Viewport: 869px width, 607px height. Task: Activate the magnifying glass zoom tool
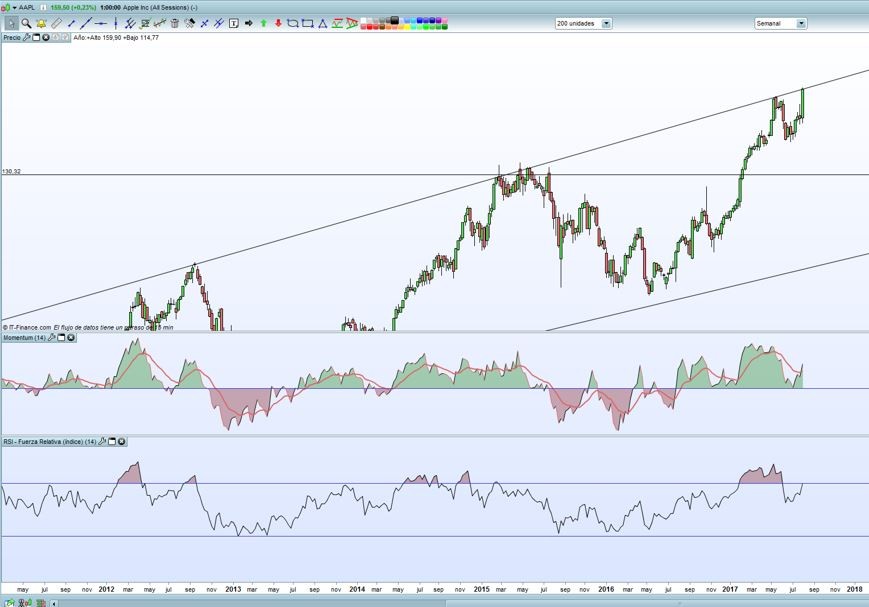pyautogui.click(x=26, y=23)
